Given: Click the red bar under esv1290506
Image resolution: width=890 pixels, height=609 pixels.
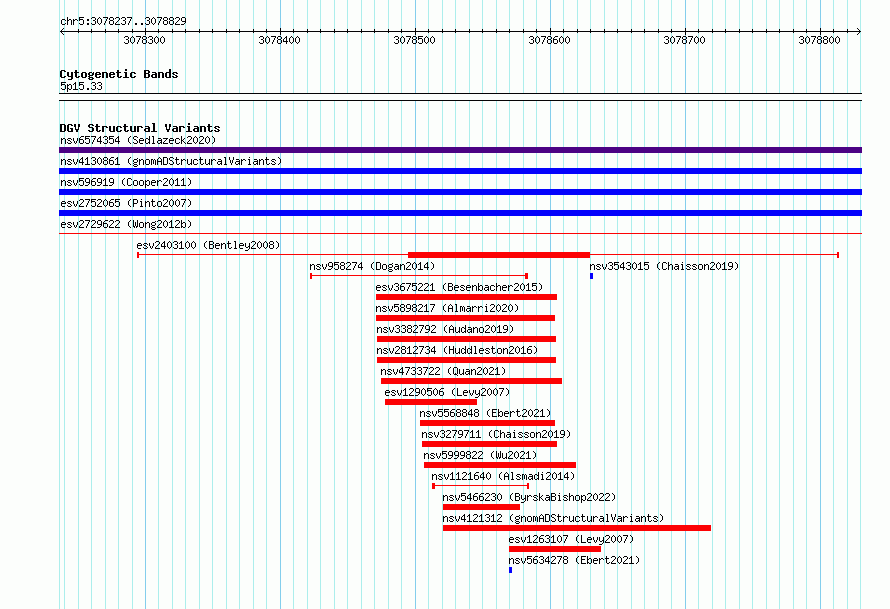Looking at the screenshot, I should click(431, 402).
